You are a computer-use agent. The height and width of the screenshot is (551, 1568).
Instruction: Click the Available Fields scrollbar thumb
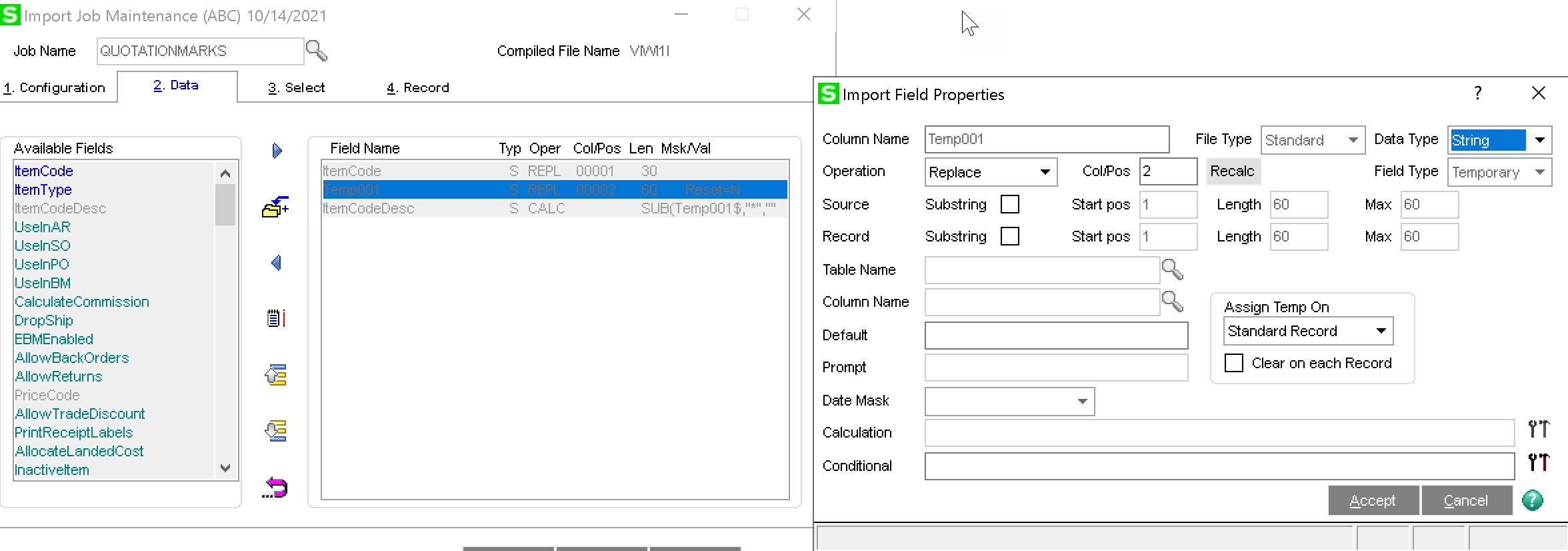click(x=225, y=205)
